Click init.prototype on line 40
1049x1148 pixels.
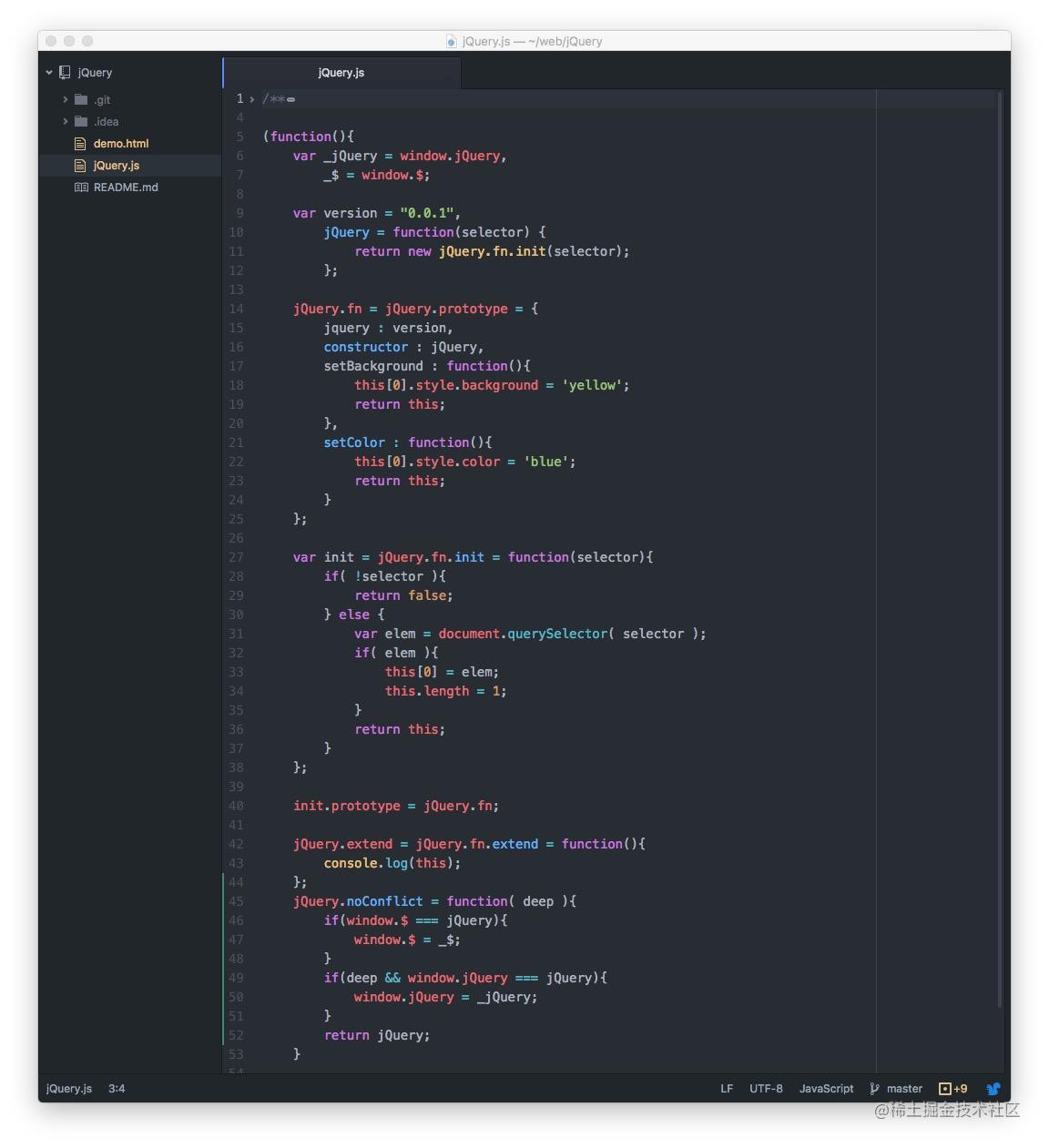click(x=347, y=806)
